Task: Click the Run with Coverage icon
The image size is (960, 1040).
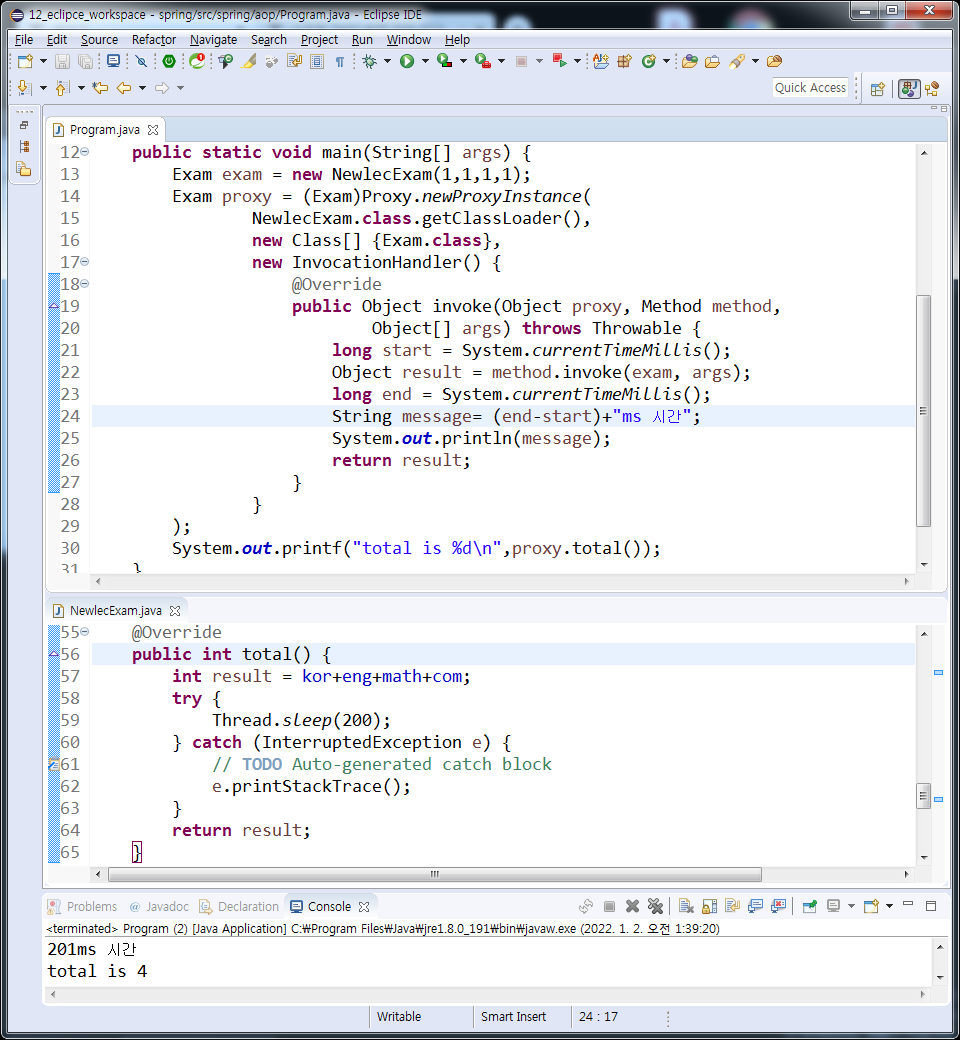Action: pos(445,62)
